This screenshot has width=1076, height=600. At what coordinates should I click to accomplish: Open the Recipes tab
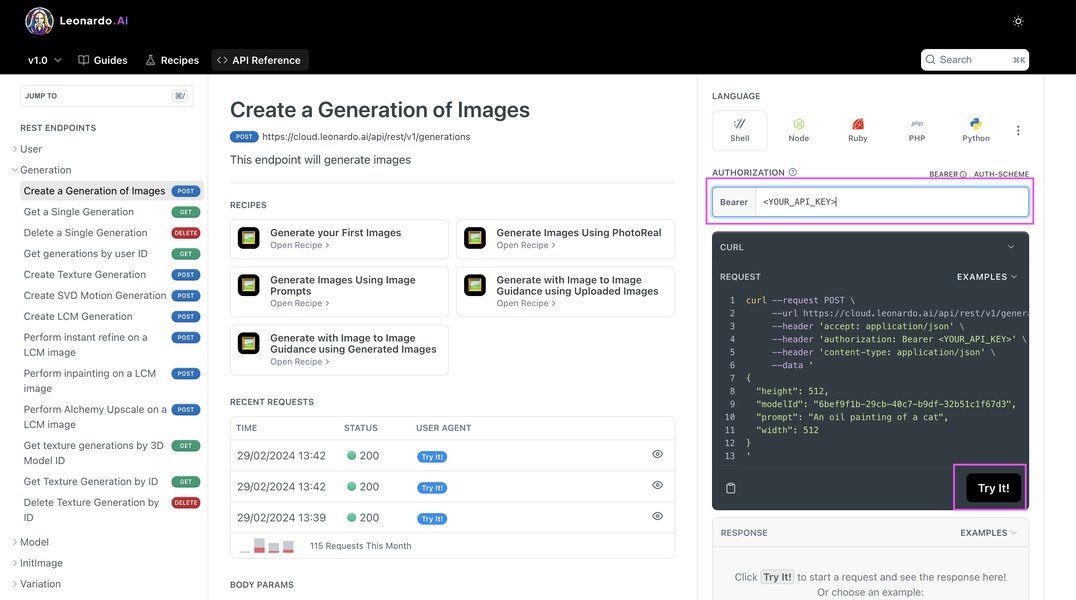[x=172, y=60]
